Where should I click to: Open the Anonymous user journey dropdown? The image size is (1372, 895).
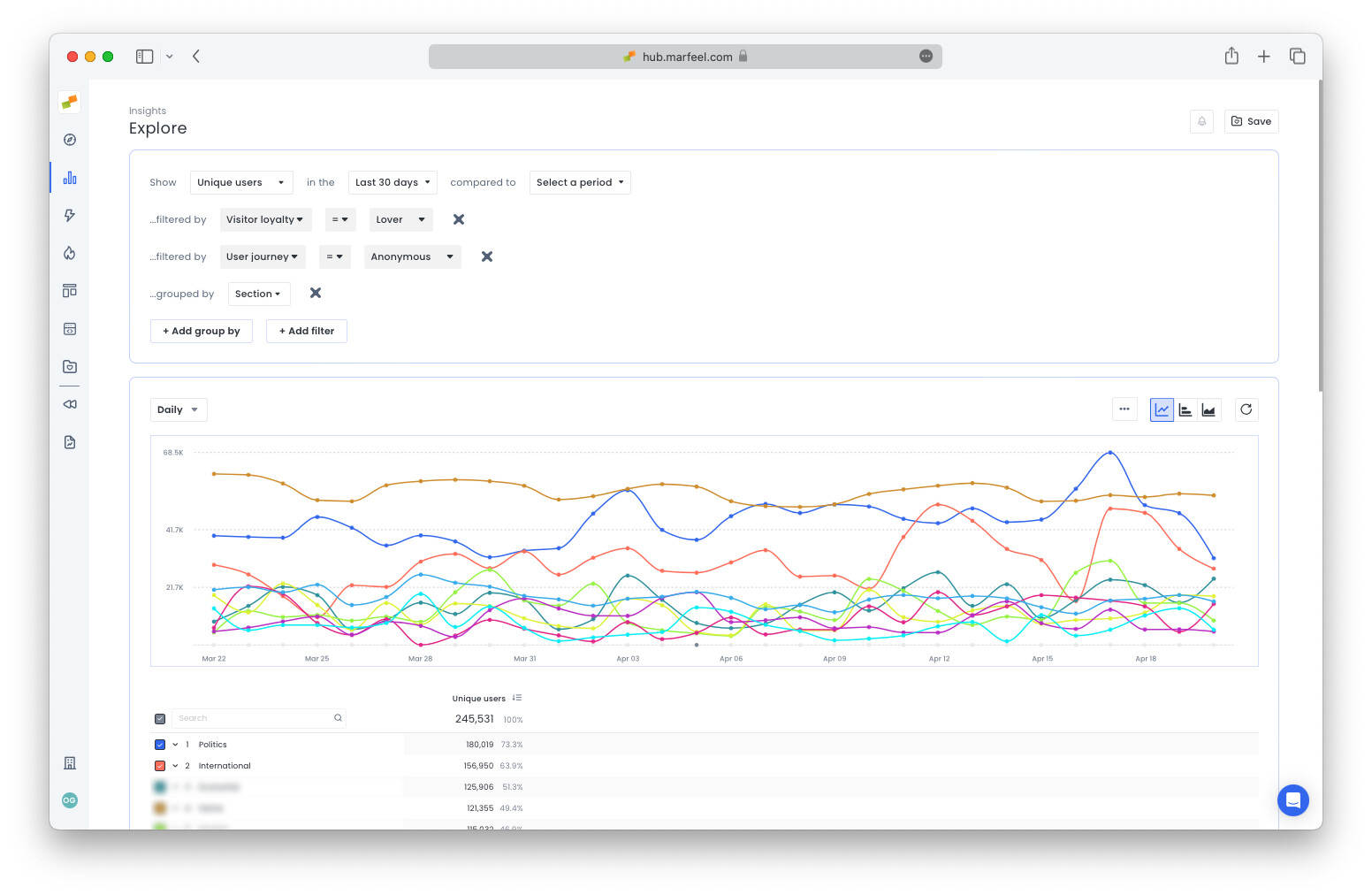click(x=412, y=256)
